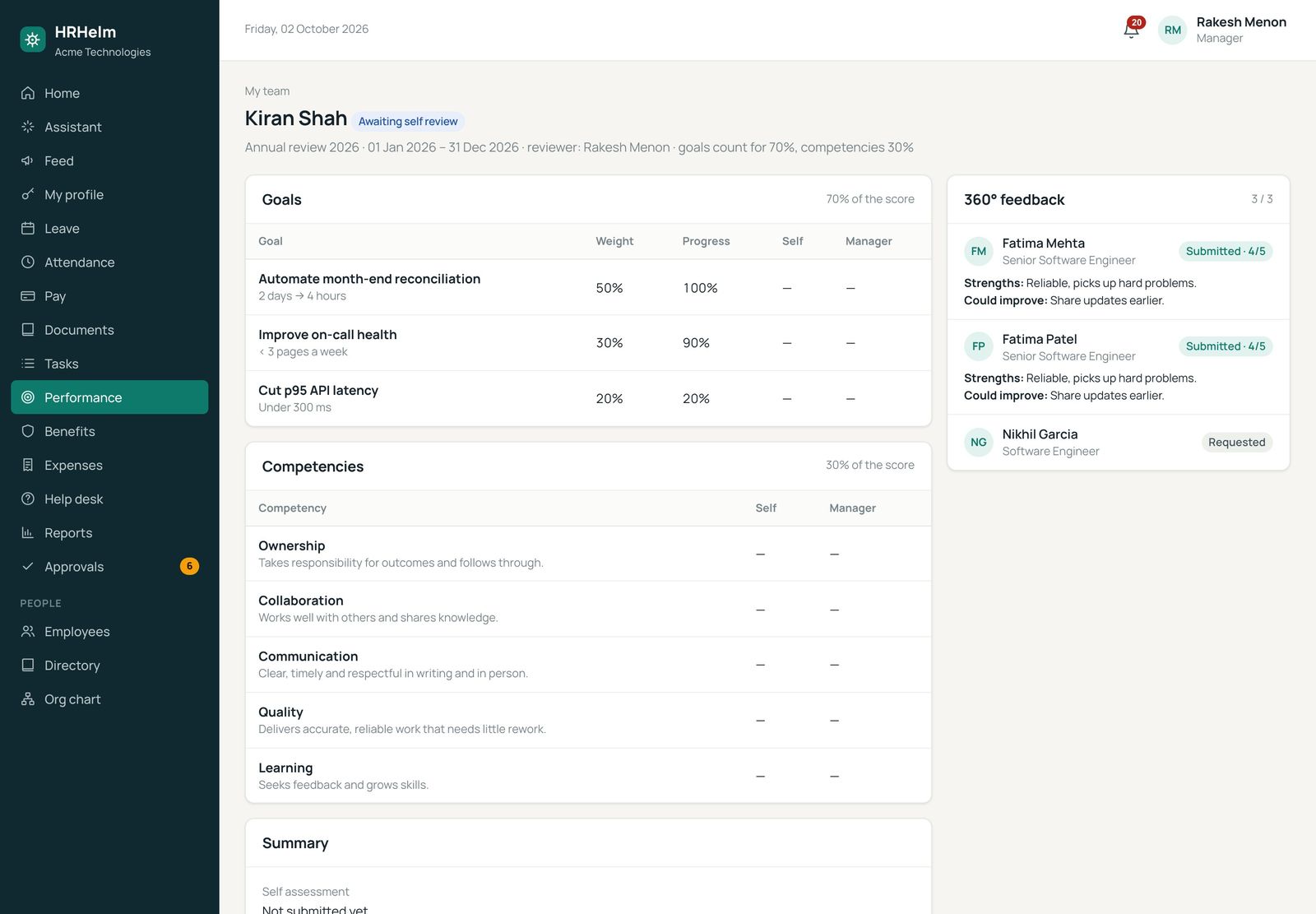Click the HRHelm logo icon
The height and width of the screenshot is (914, 1316).
click(33, 39)
